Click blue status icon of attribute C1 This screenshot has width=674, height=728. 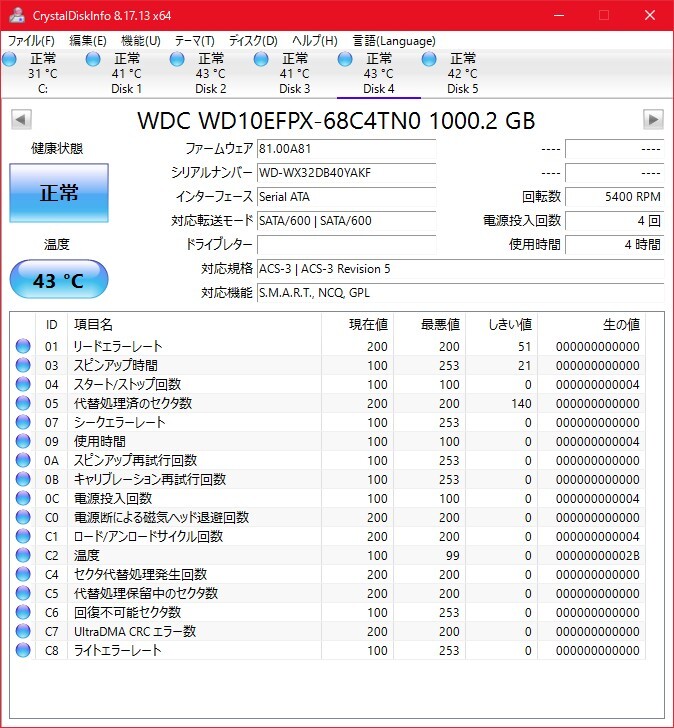point(23,536)
